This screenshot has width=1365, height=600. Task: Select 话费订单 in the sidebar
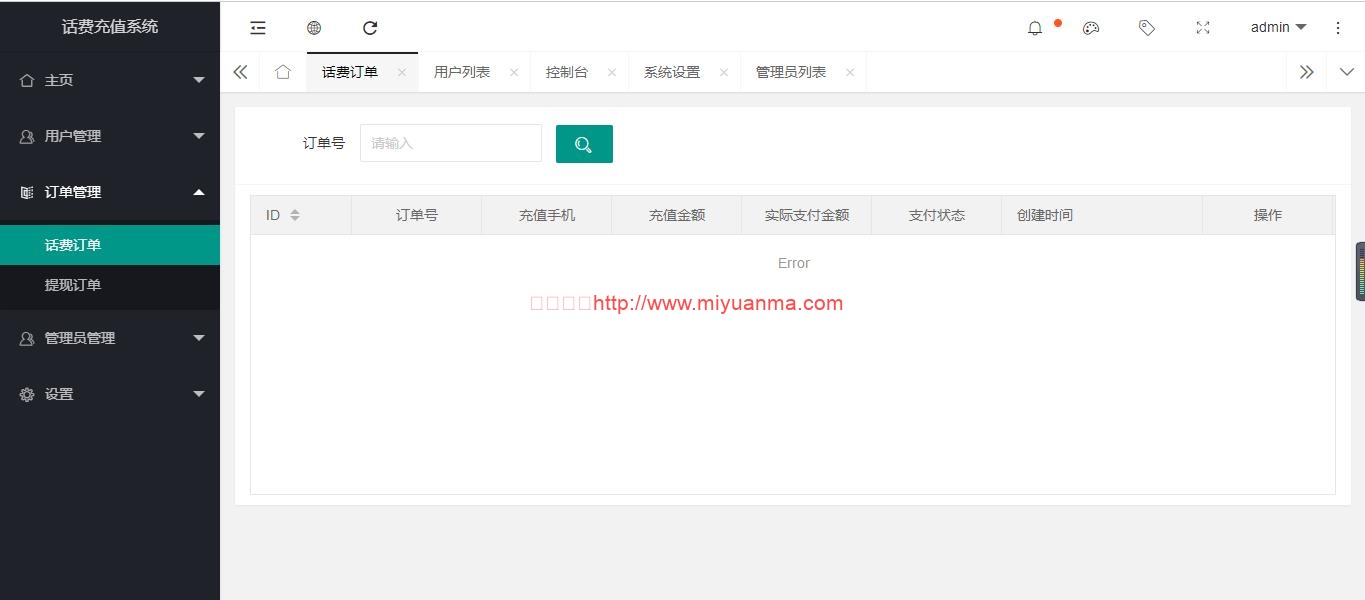(x=110, y=245)
